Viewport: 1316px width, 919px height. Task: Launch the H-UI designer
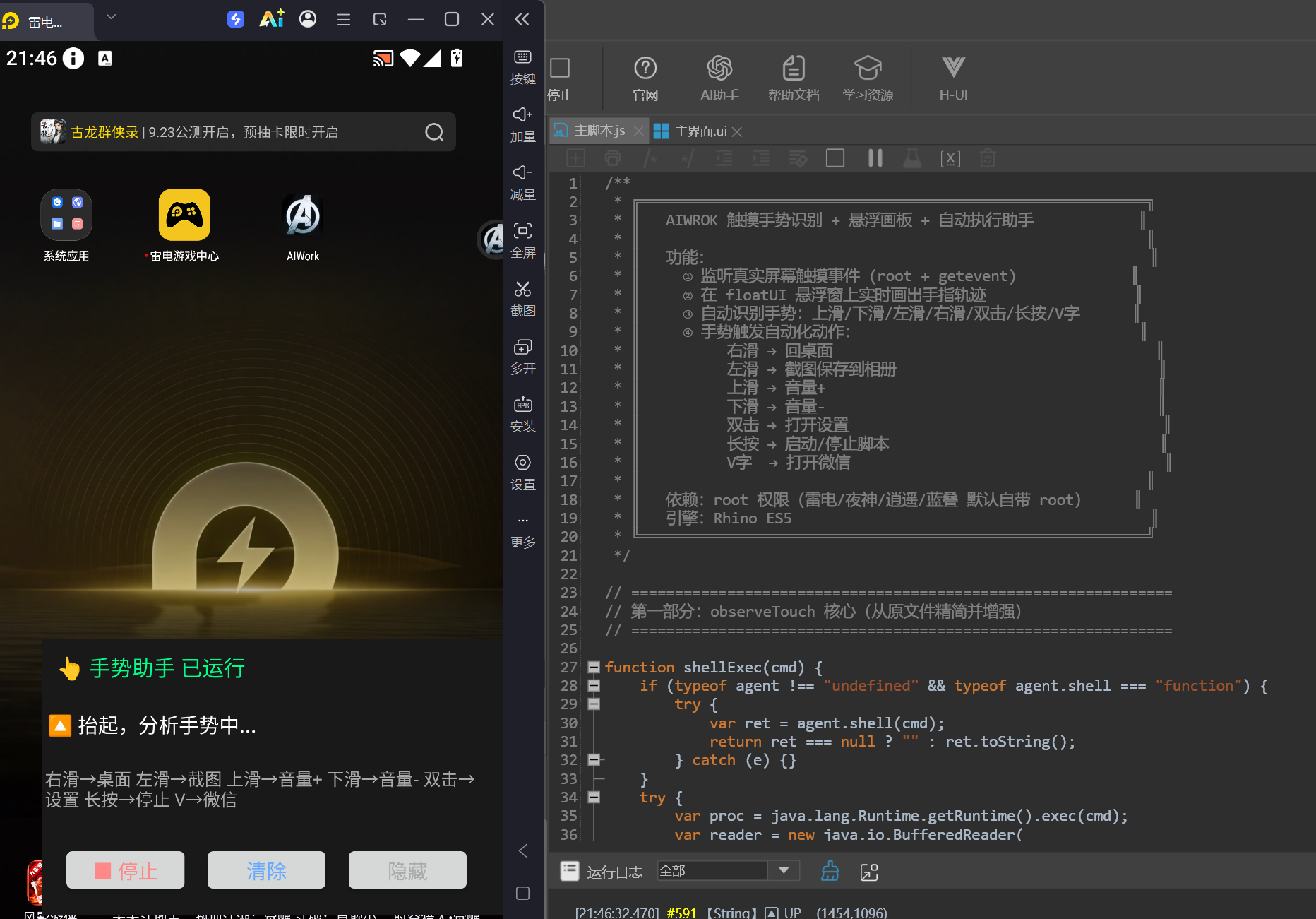click(953, 78)
